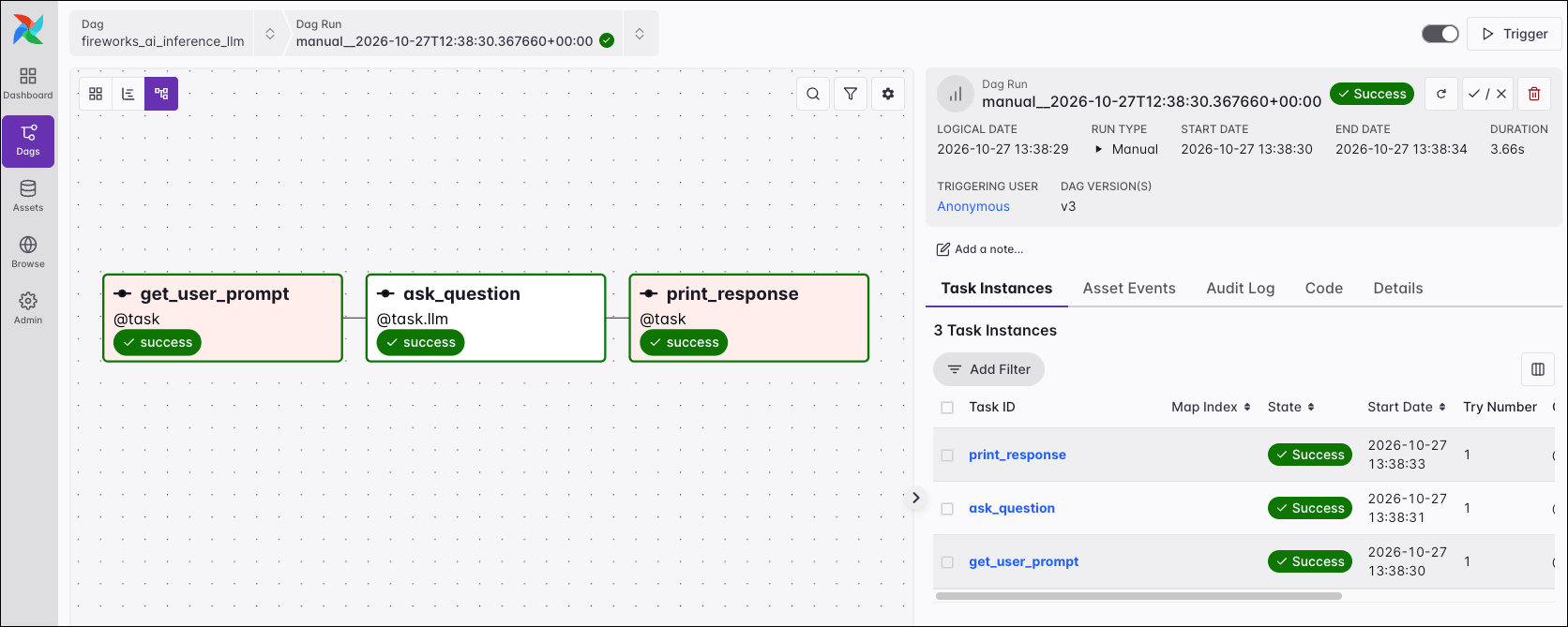Sort by State column
This screenshot has width=1568, height=627.
point(1290,407)
